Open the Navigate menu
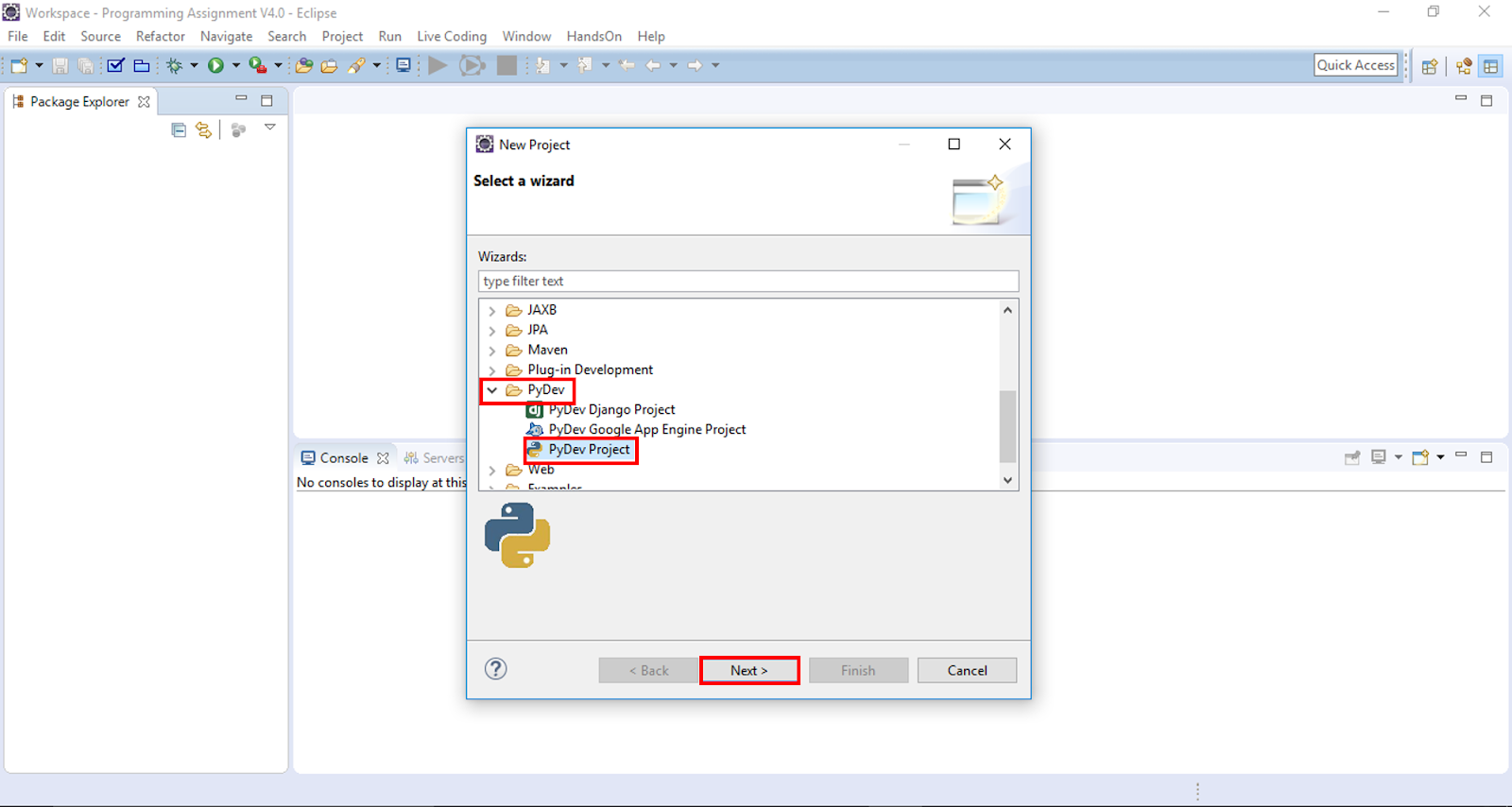1512x807 pixels. [x=226, y=36]
